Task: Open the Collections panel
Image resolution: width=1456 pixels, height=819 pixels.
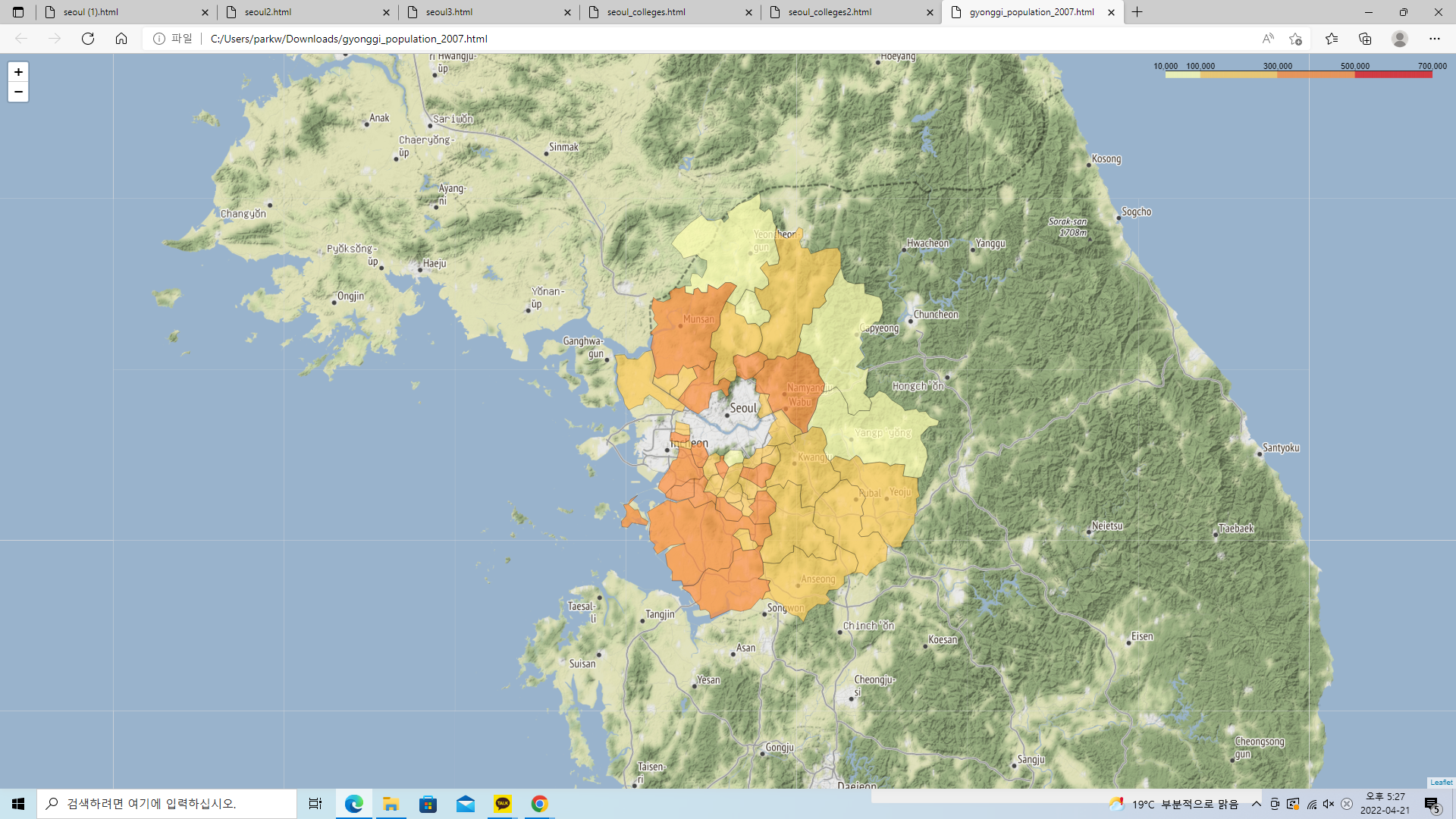Action: coord(1365,39)
